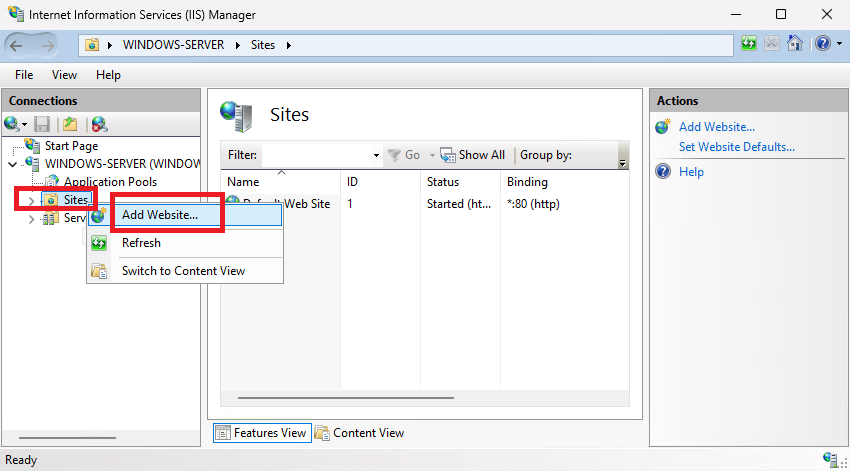
Task: Click the Content View icon in context menu
Action: 99,271
